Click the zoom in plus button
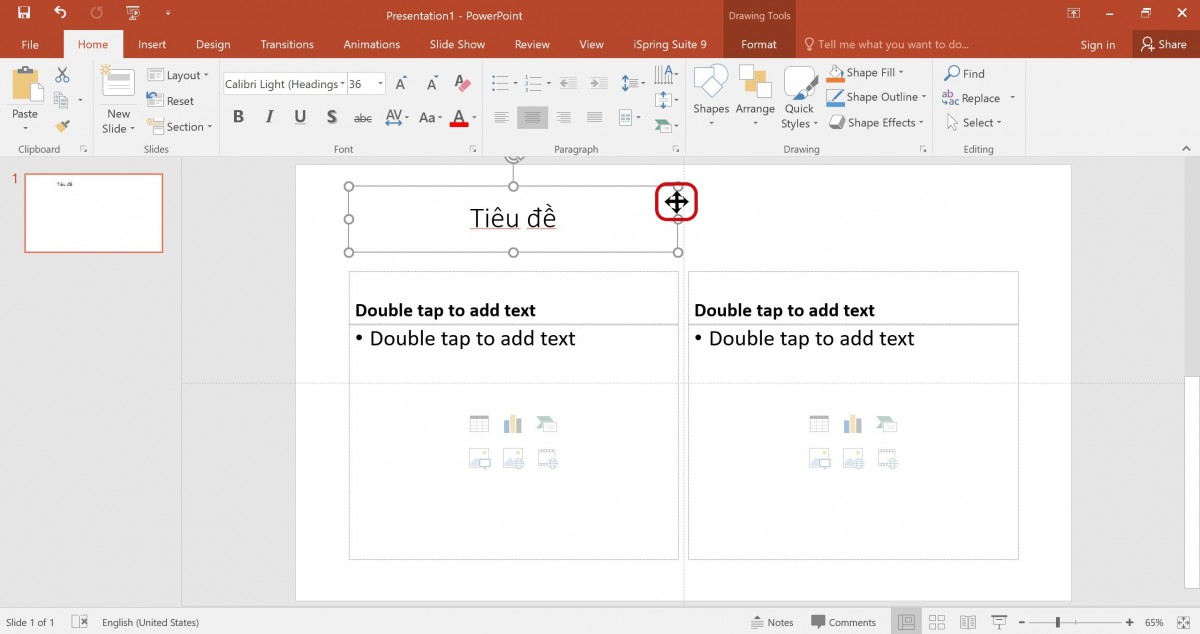The width and height of the screenshot is (1200, 634). click(1129, 622)
